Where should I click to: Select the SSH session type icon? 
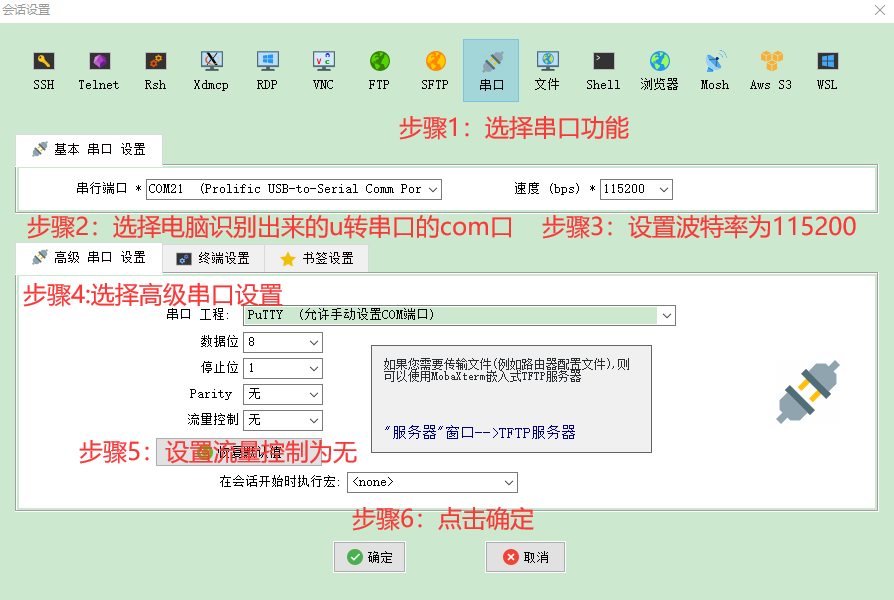[x=43, y=71]
